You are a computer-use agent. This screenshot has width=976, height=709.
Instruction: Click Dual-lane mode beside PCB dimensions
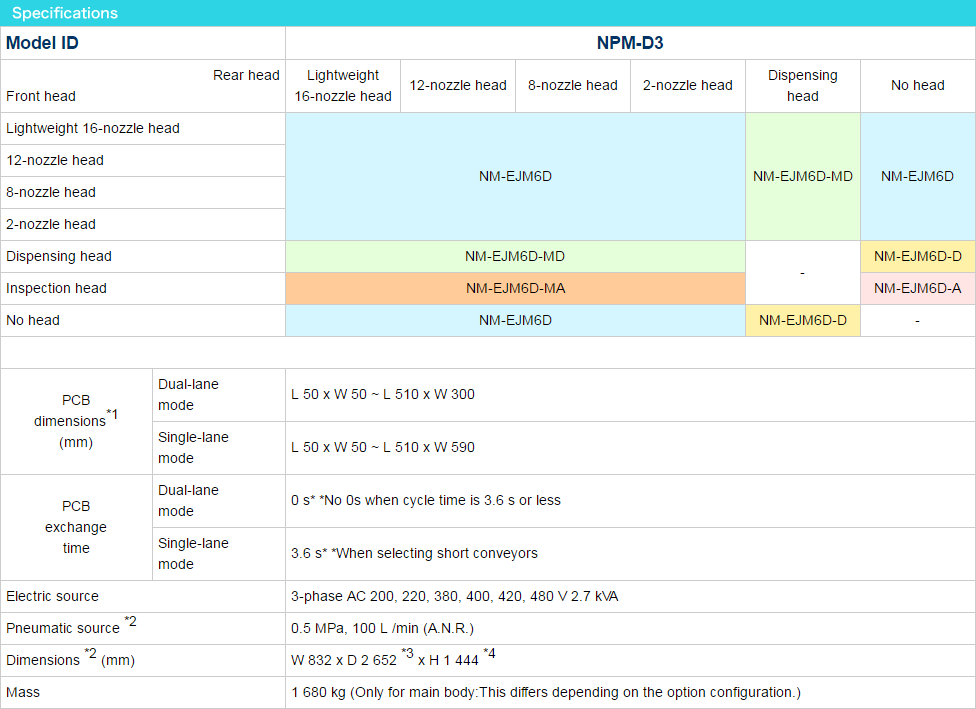[x=189, y=395]
